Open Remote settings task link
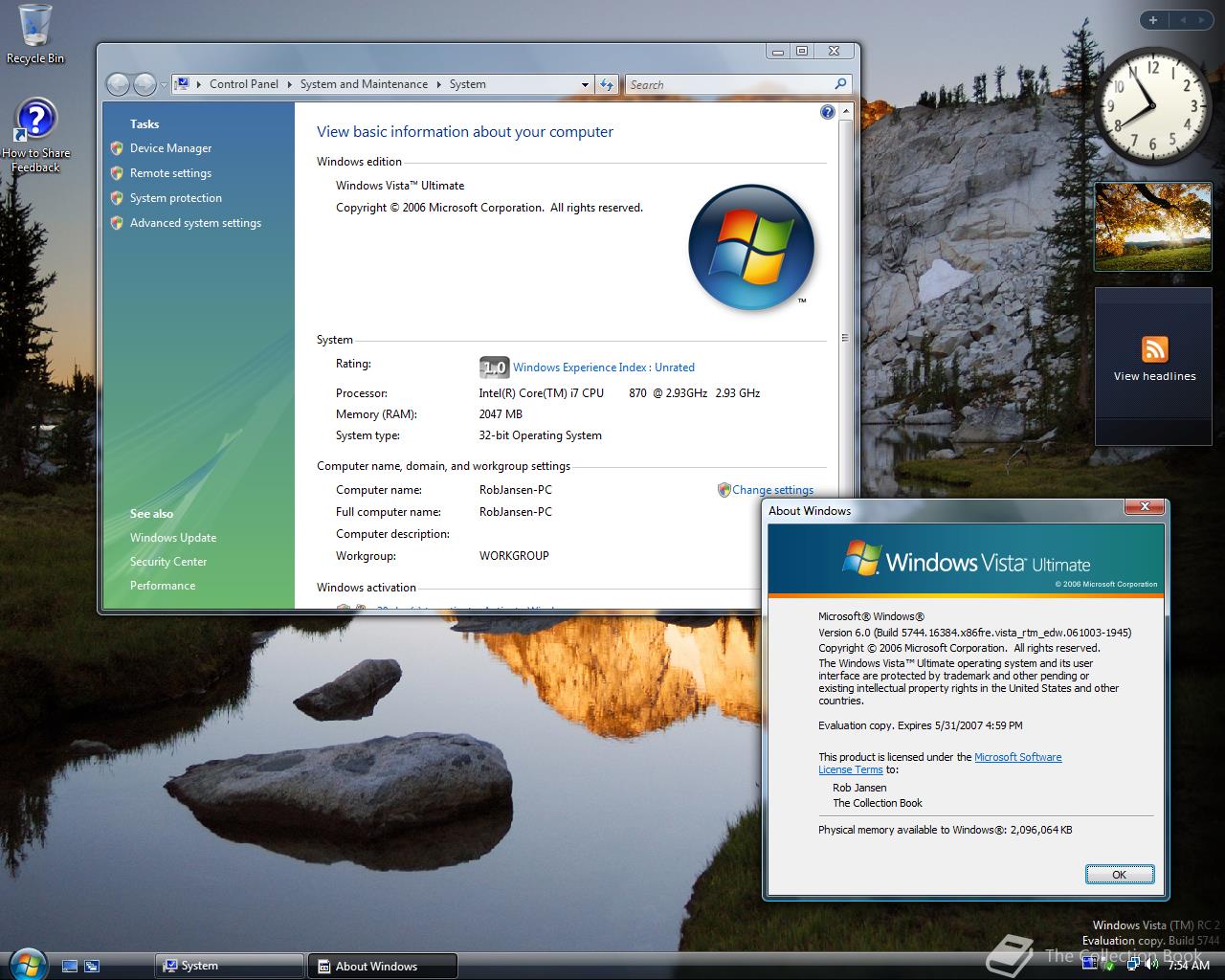1225x980 pixels. [x=170, y=173]
